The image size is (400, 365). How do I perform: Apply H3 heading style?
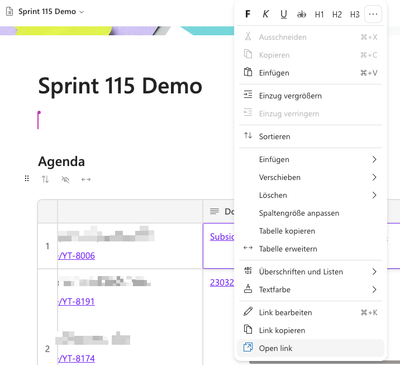(x=355, y=14)
